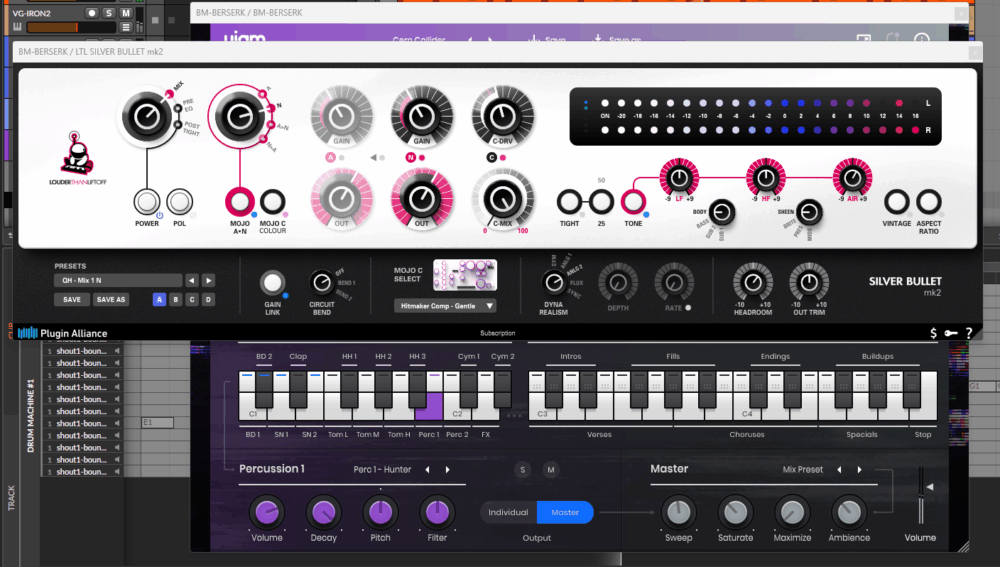Select the E1 clip in drum machine lane
The height and width of the screenshot is (567, 1000).
pos(158,423)
